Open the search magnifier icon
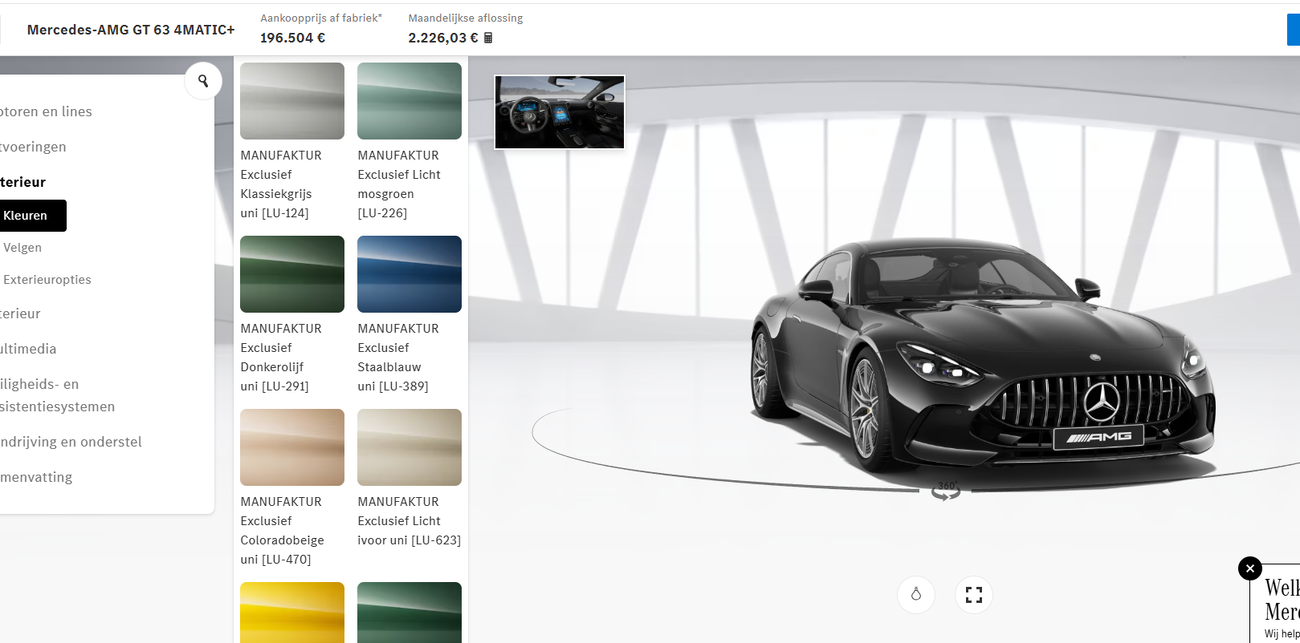This screenshot has width=1300, height=643. click(x=203, y=81)
